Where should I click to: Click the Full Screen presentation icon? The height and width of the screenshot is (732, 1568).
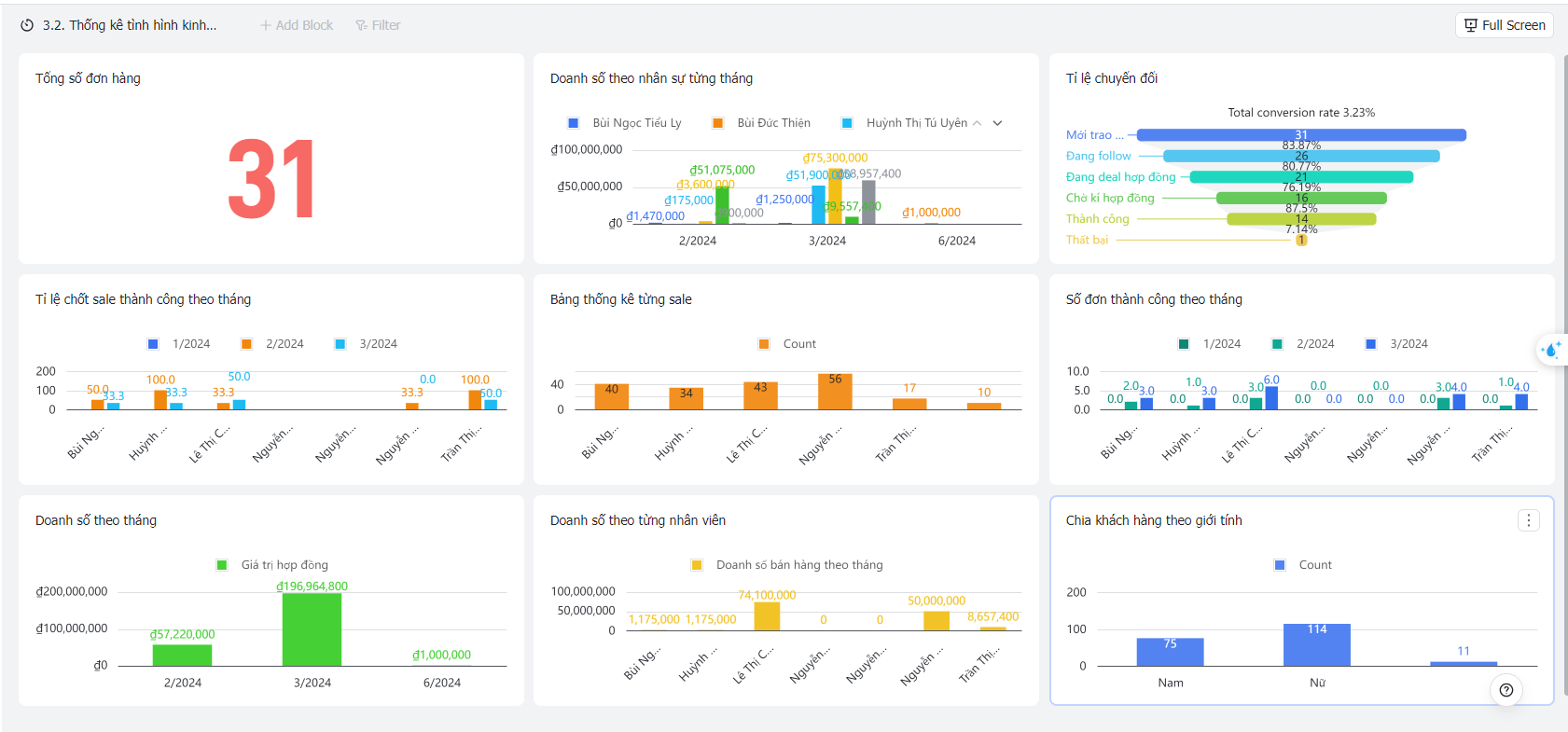1471,25
